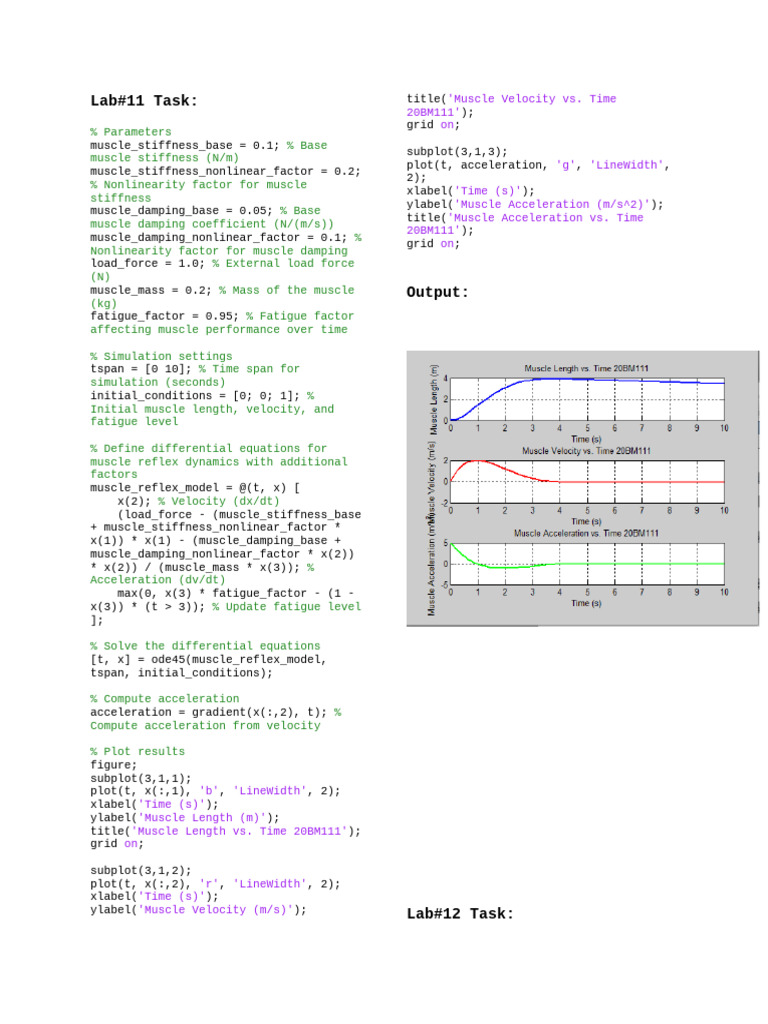
Task: Click the 'fatigue_factor = 0.95;' assignment
Action: [165, 316]
